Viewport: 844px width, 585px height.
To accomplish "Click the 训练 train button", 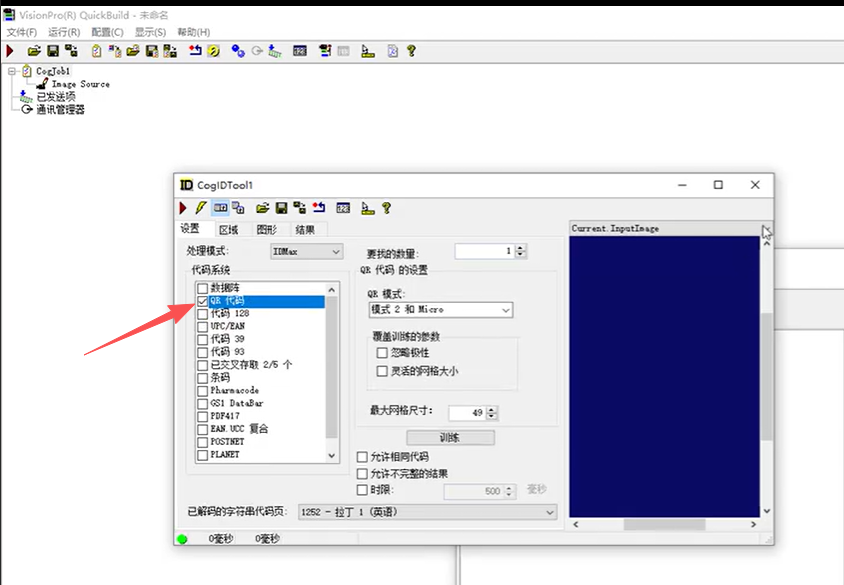I will [450, 438].
